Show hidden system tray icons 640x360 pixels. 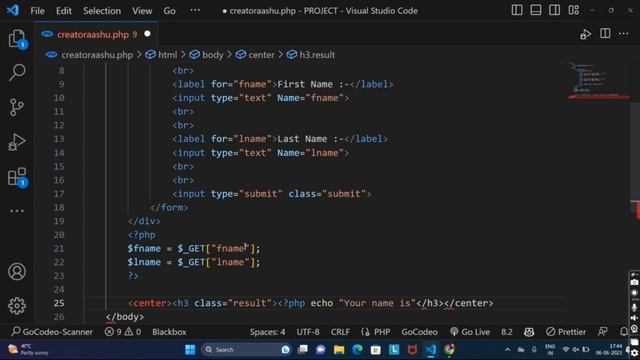pyautogui.click(x=507, y=349)
